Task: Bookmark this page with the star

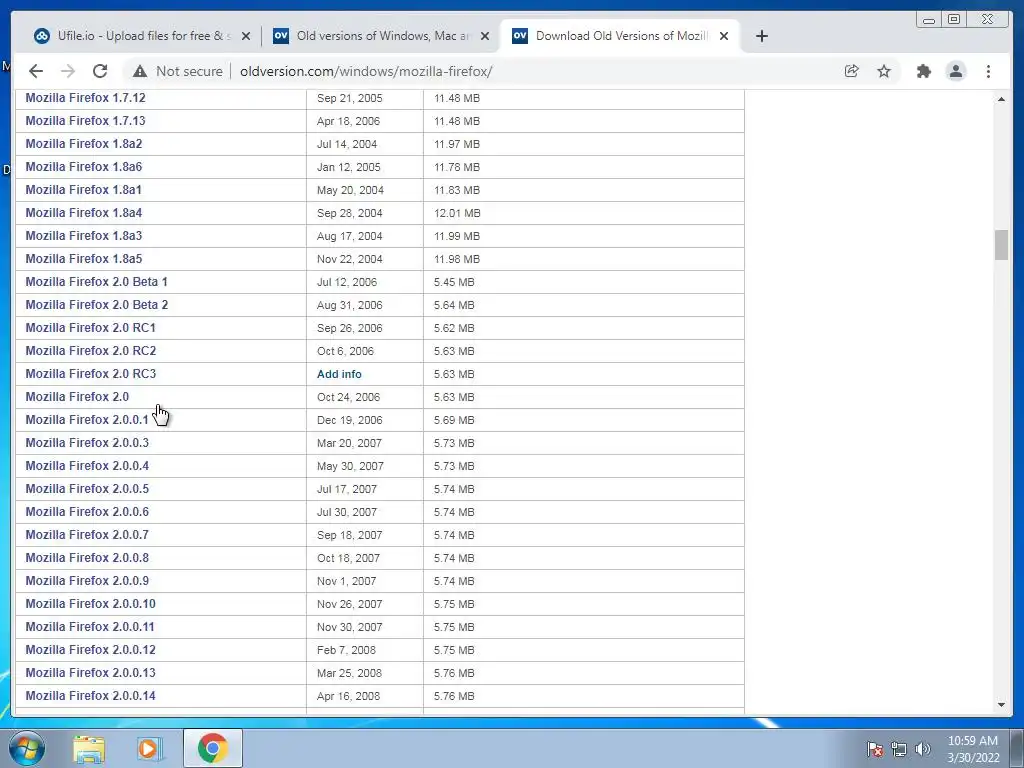Action: pos(884,71)
